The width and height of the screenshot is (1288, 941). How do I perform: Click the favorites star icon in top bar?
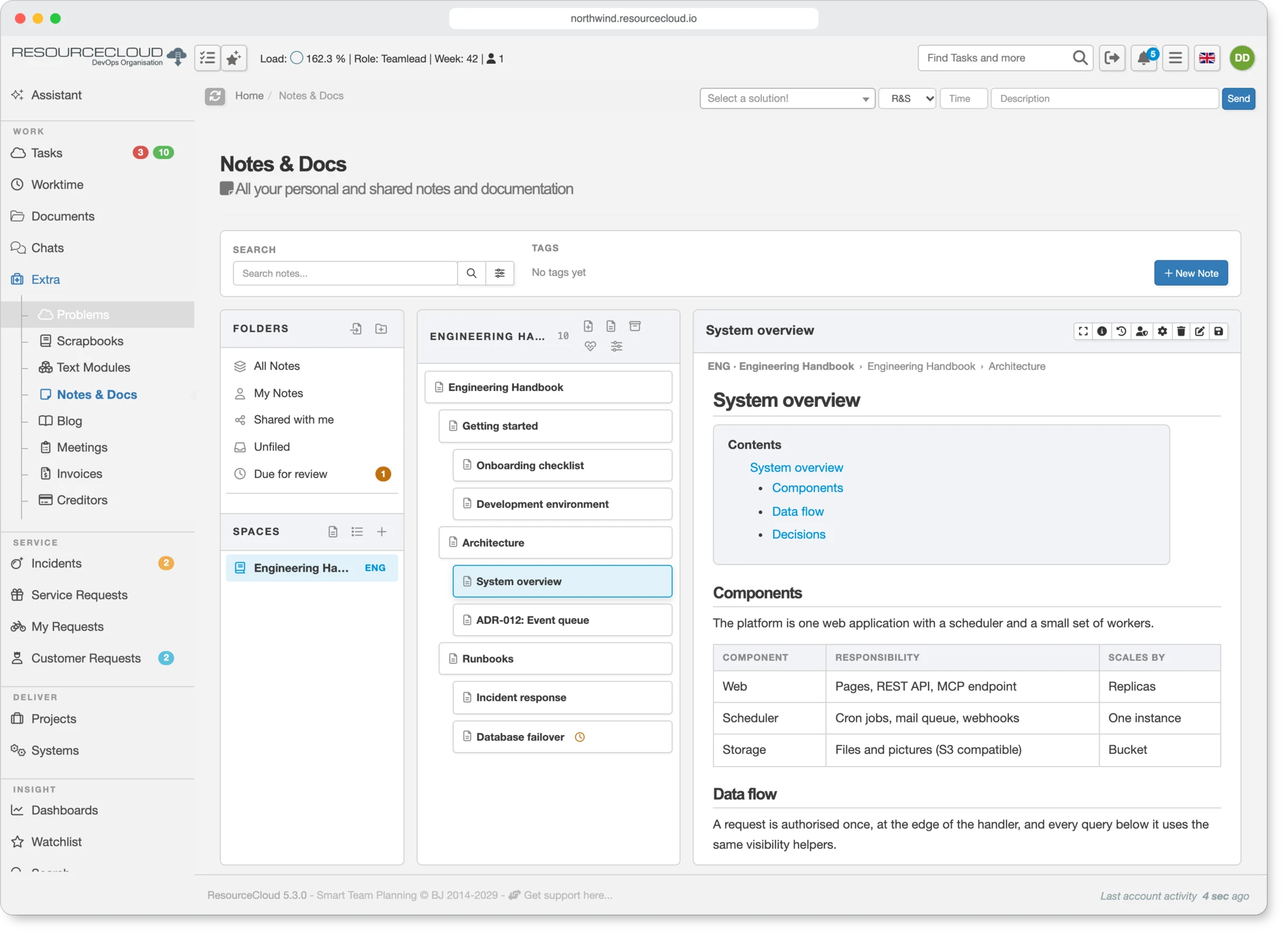[x=234, y=58]
